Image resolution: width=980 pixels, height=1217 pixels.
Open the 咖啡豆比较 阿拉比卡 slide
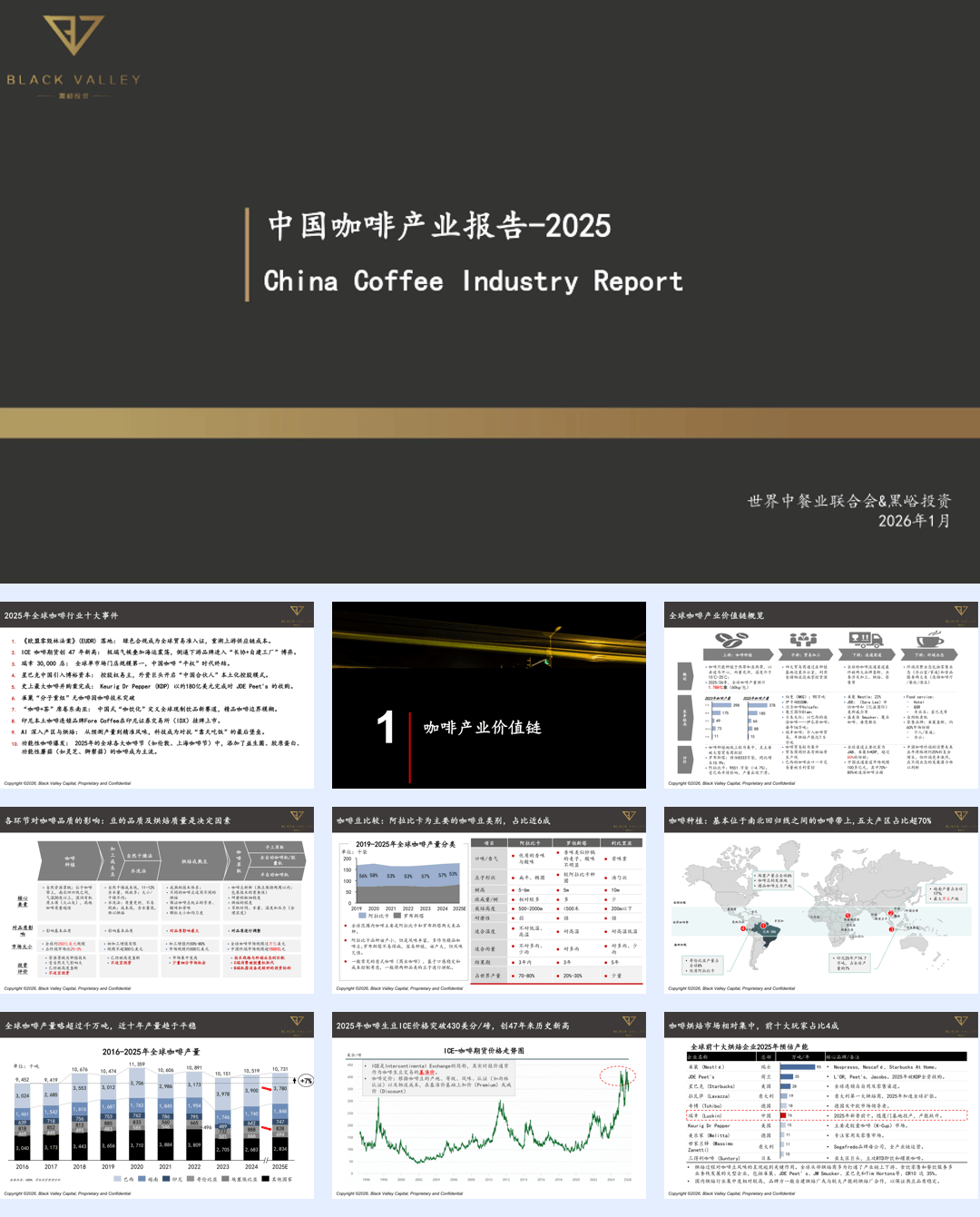pos(489,900)
